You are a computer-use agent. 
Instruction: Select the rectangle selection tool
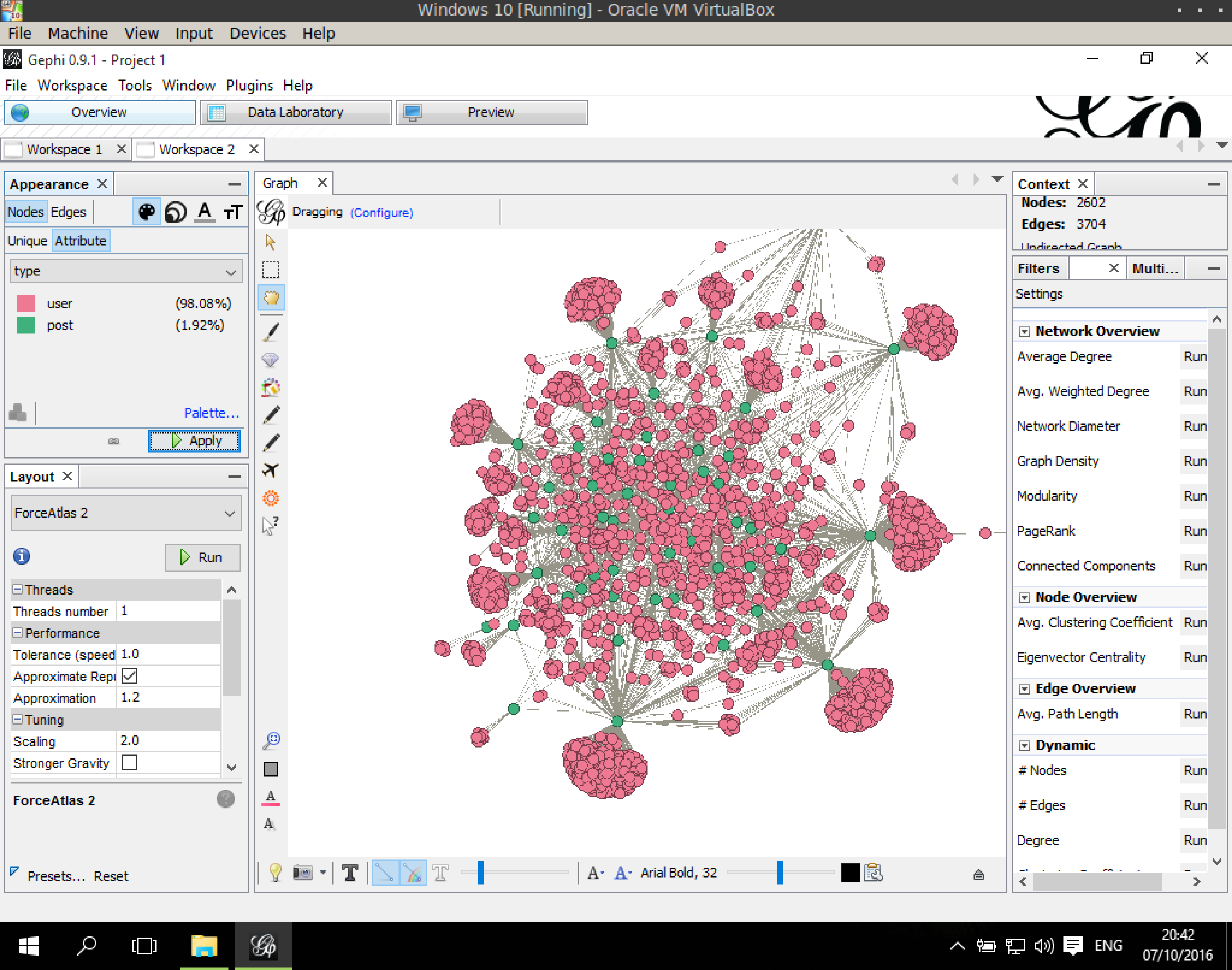tap(271, 269)
